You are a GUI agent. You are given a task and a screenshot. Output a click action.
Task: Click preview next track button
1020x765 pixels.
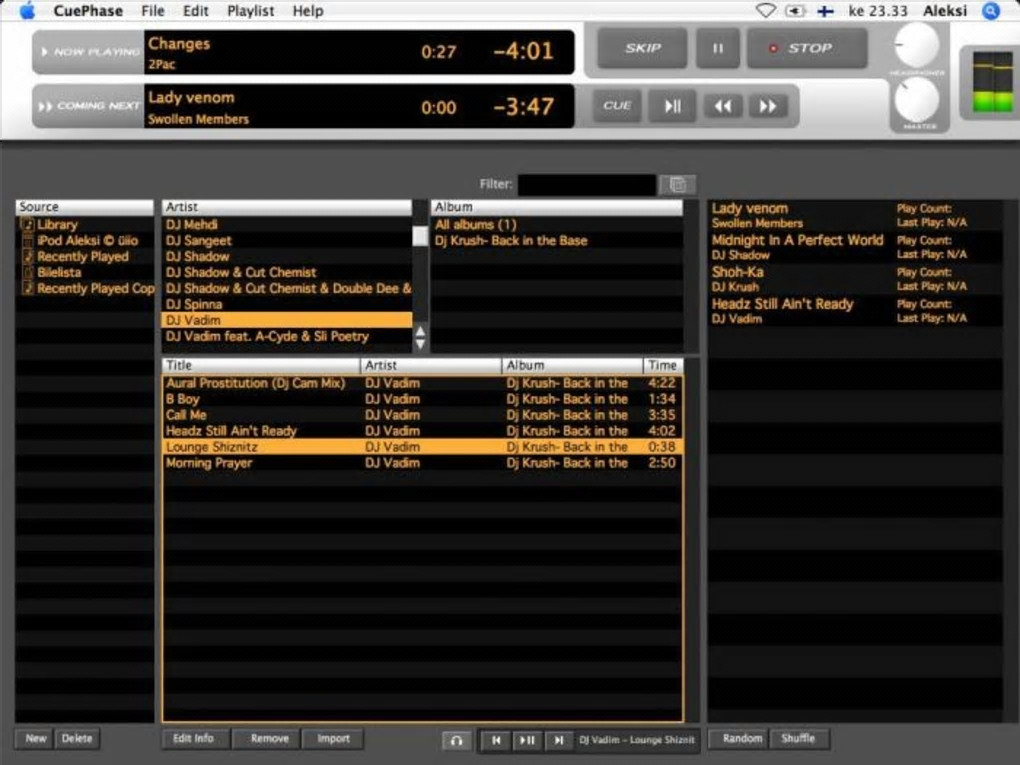[558, 740]
